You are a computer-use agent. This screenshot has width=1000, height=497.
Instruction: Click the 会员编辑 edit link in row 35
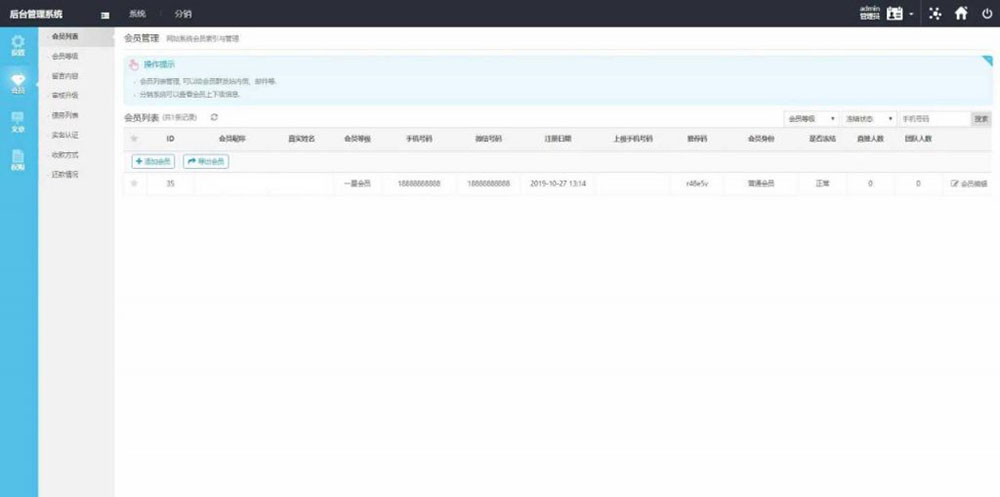pos(969,184)
